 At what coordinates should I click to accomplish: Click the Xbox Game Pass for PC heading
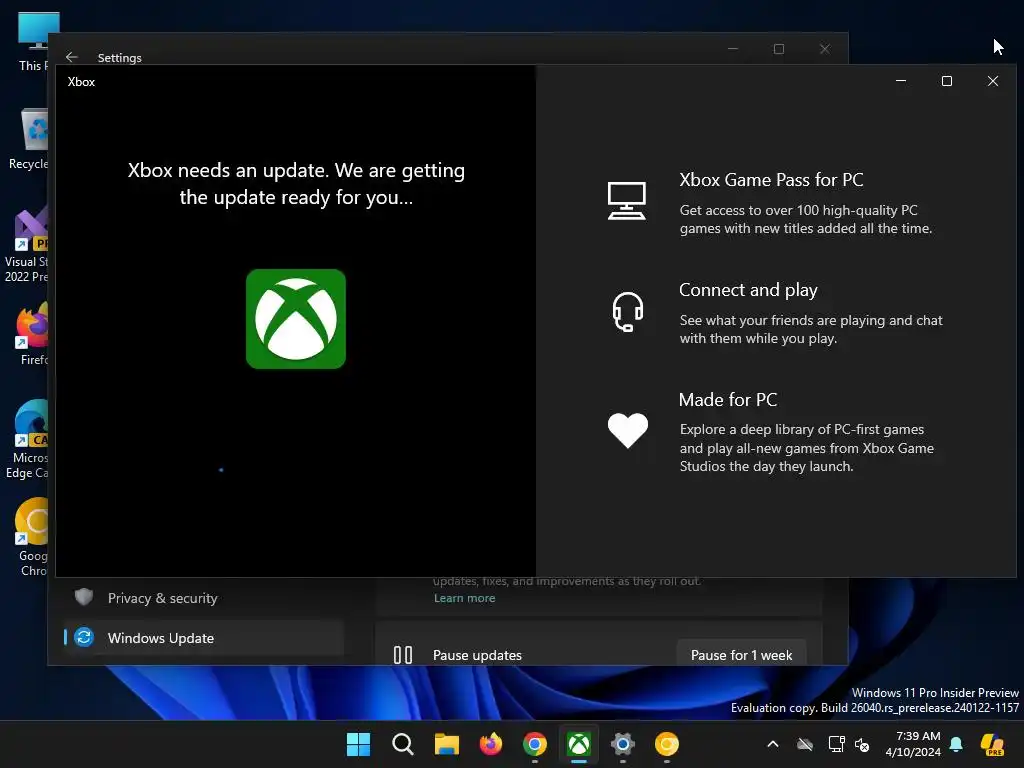tap(771, 180)
